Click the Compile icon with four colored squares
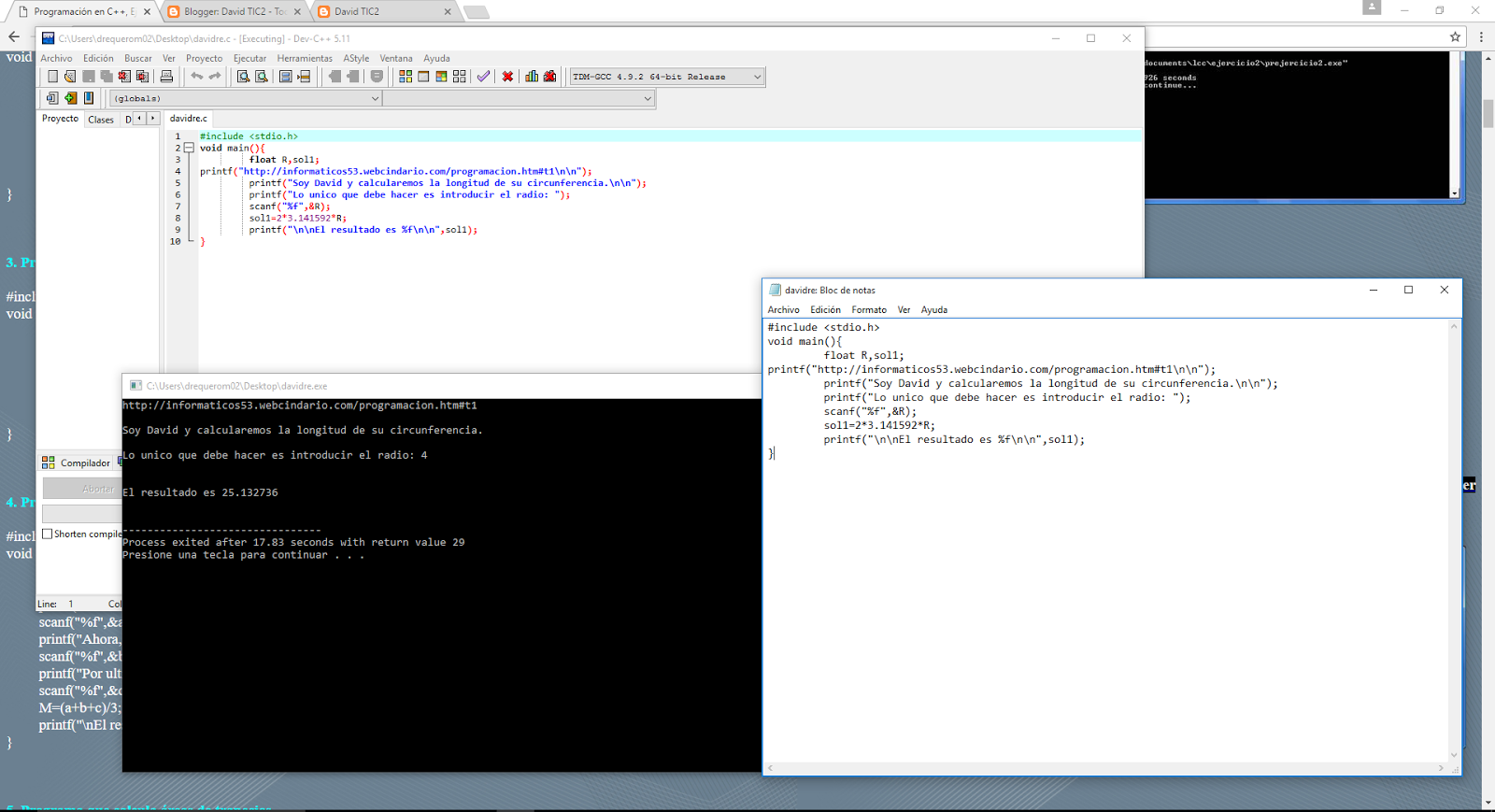 (406, 77)
